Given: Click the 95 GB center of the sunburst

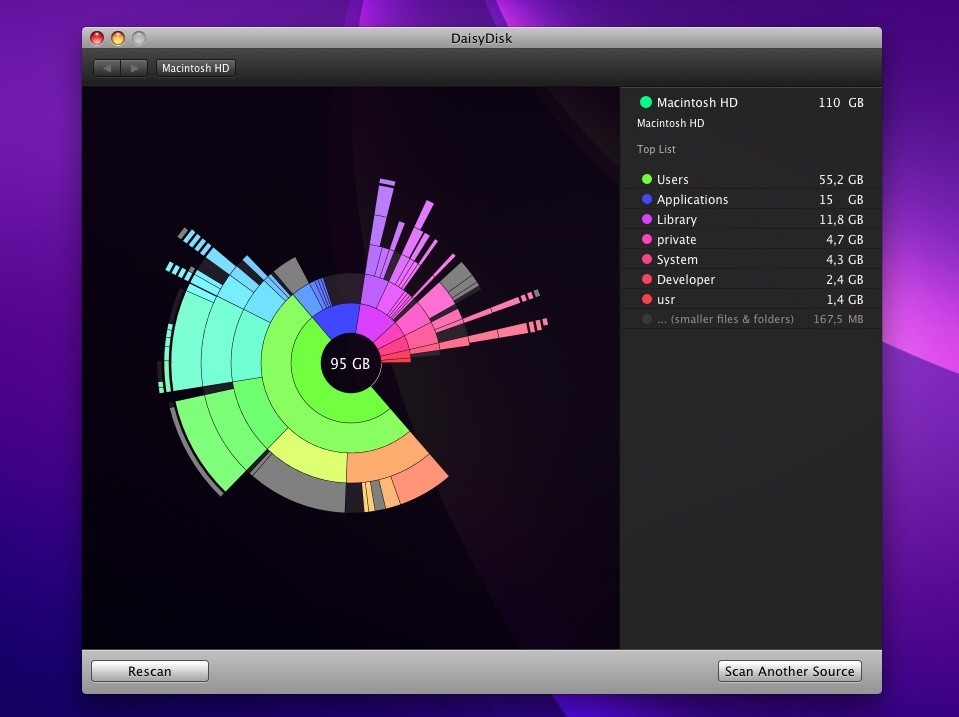Looking at the screenshot, I should (350, 364).
